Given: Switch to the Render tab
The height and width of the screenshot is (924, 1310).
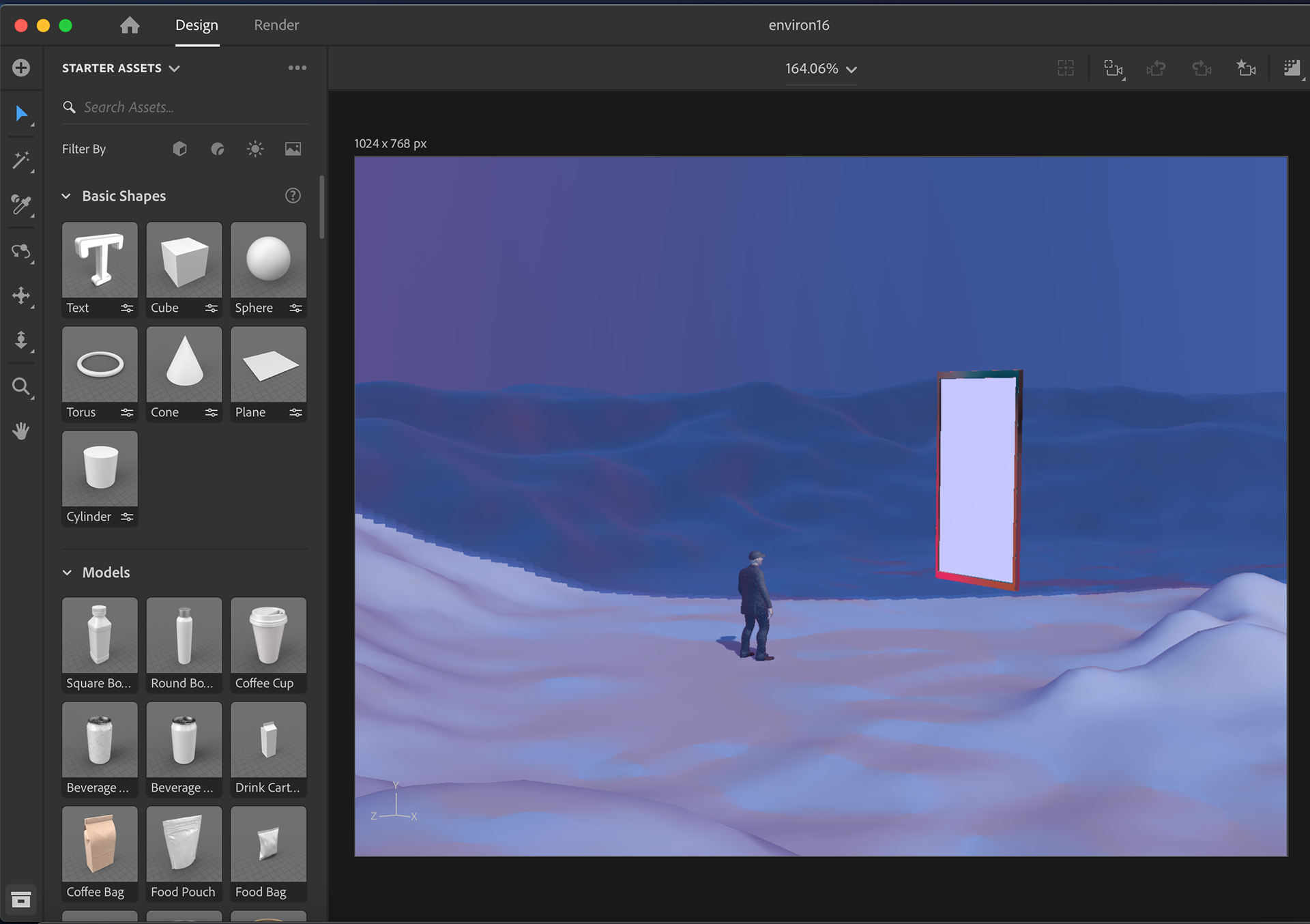Looking at the screenshot, I should click(276, 25).
